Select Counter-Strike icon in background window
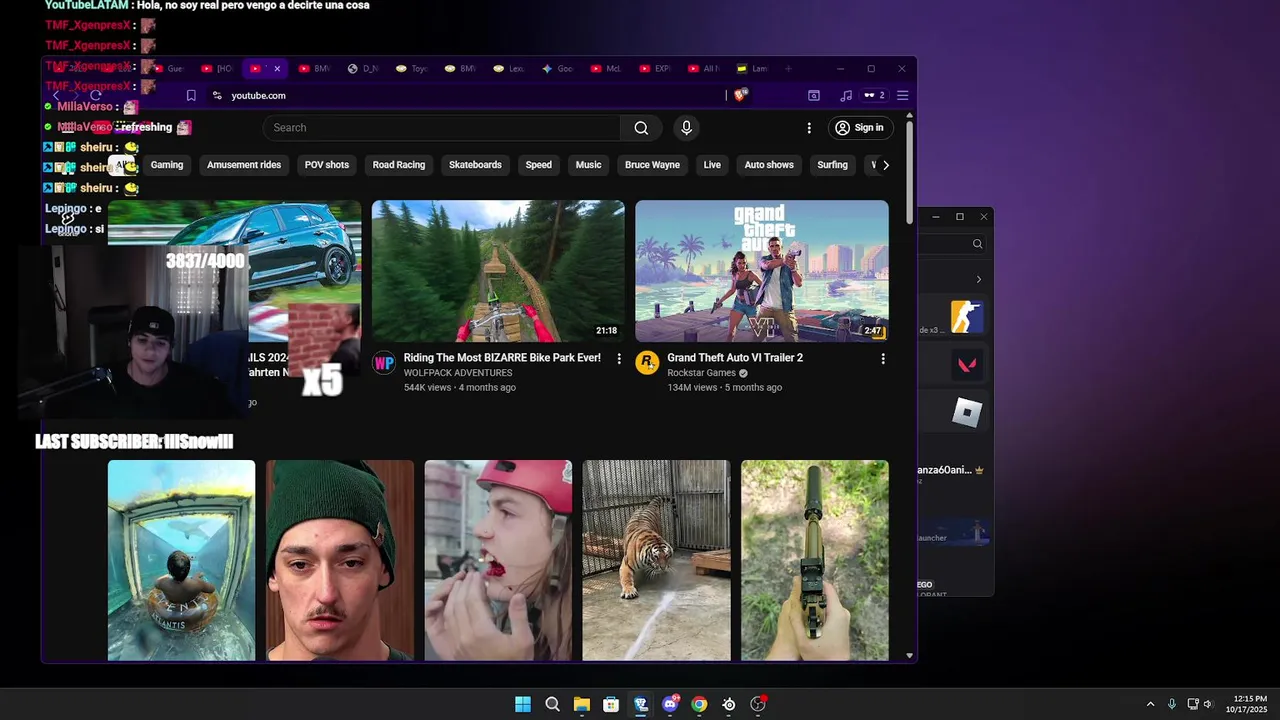 (x=967, y=317)
